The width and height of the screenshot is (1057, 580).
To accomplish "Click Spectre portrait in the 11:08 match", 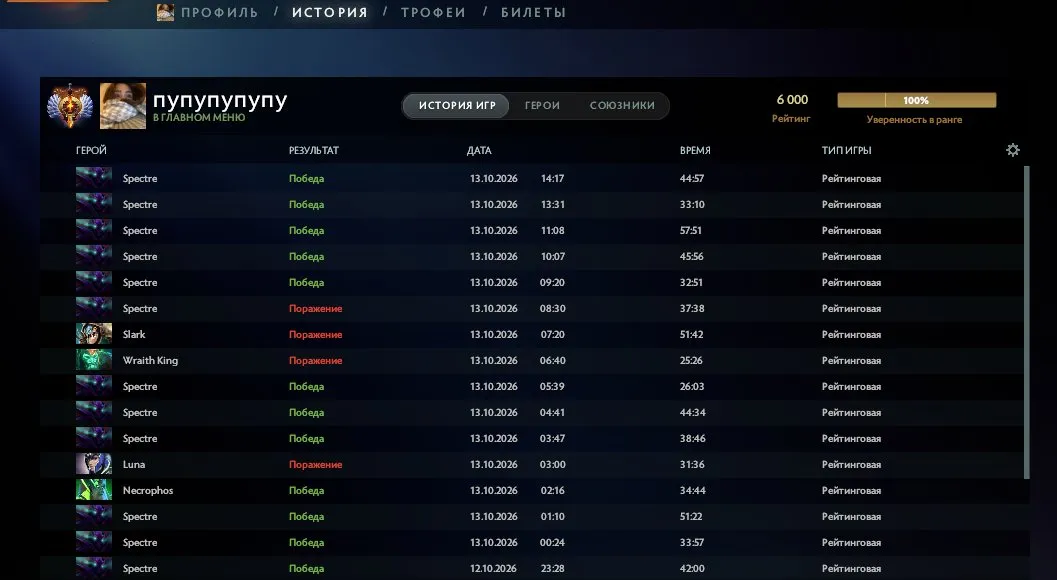I will [x=94, y=230].
